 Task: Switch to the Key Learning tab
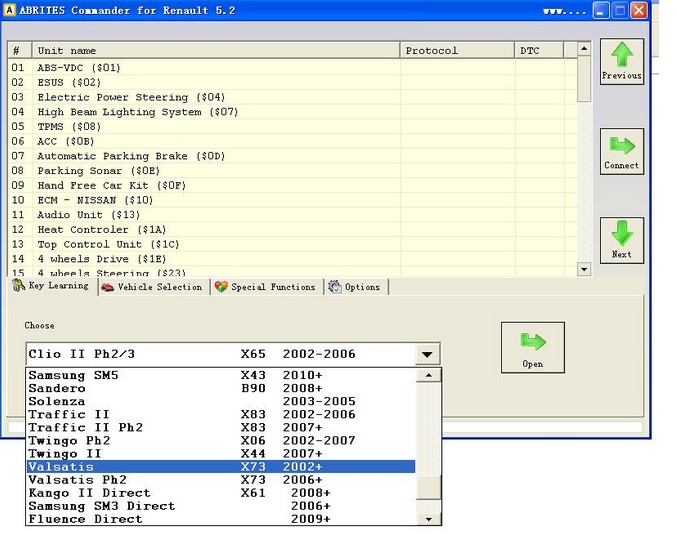tap(51, 287)
